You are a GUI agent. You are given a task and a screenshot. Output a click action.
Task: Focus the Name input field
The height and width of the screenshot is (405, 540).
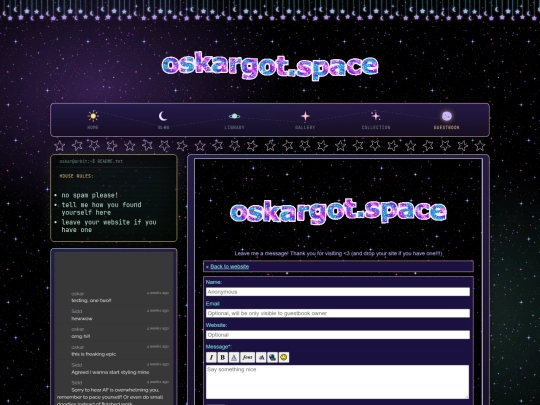coord(338,292)
